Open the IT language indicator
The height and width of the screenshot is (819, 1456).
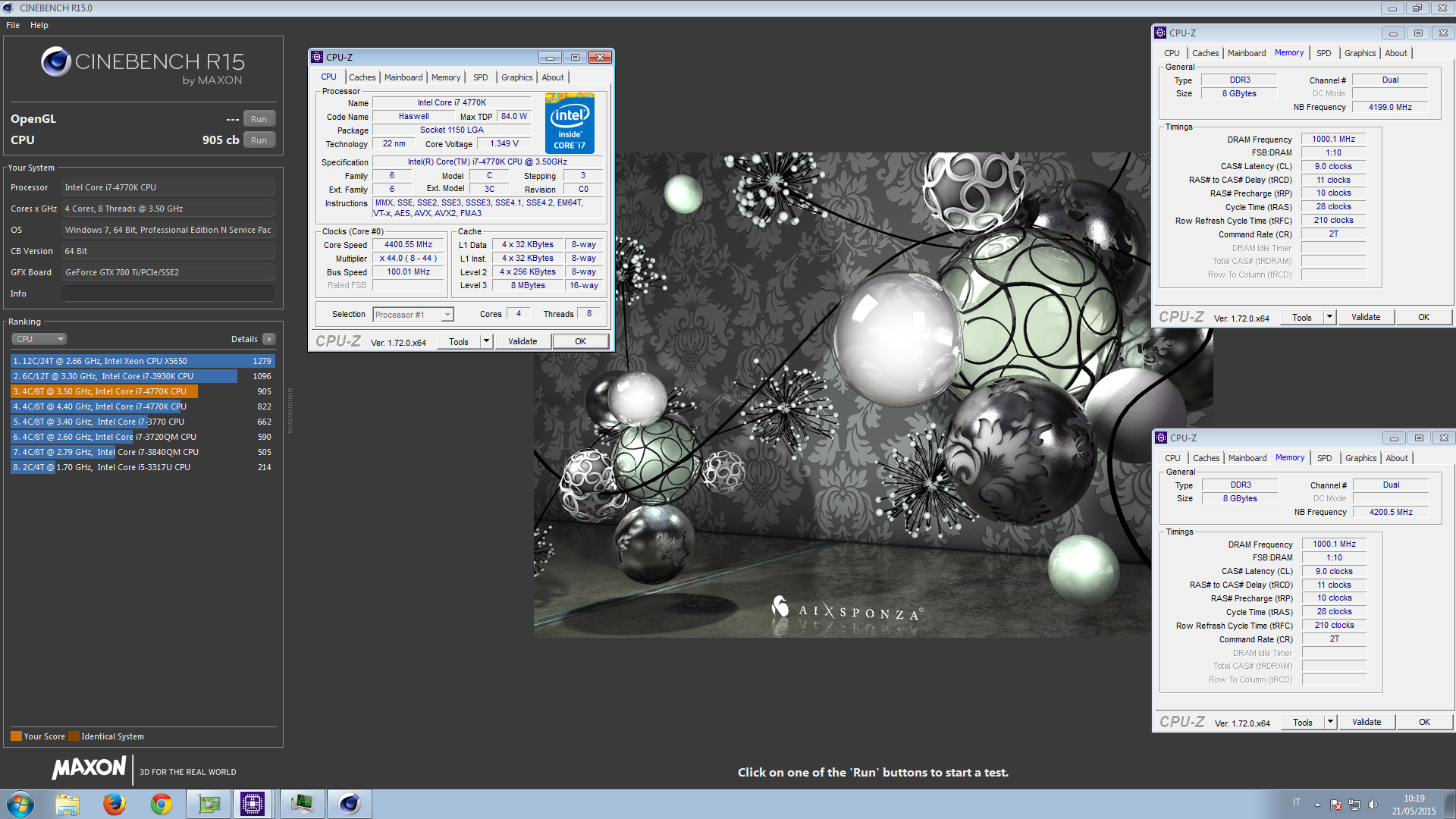(x=1297, y=802)
